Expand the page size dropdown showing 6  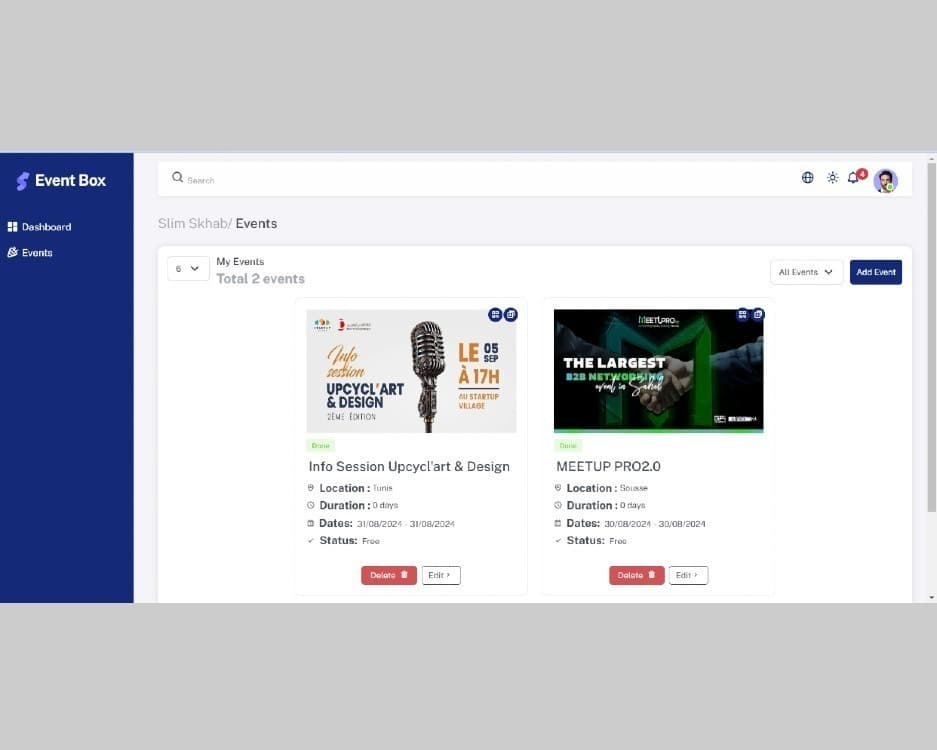coord(188,269)
